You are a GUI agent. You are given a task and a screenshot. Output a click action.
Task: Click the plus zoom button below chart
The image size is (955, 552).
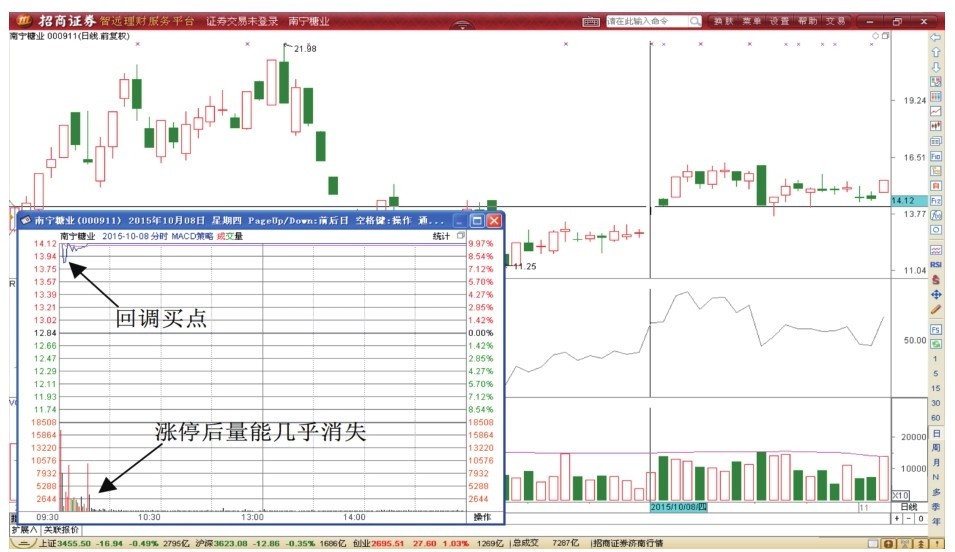pyautogui.click(x=897, y=518)
